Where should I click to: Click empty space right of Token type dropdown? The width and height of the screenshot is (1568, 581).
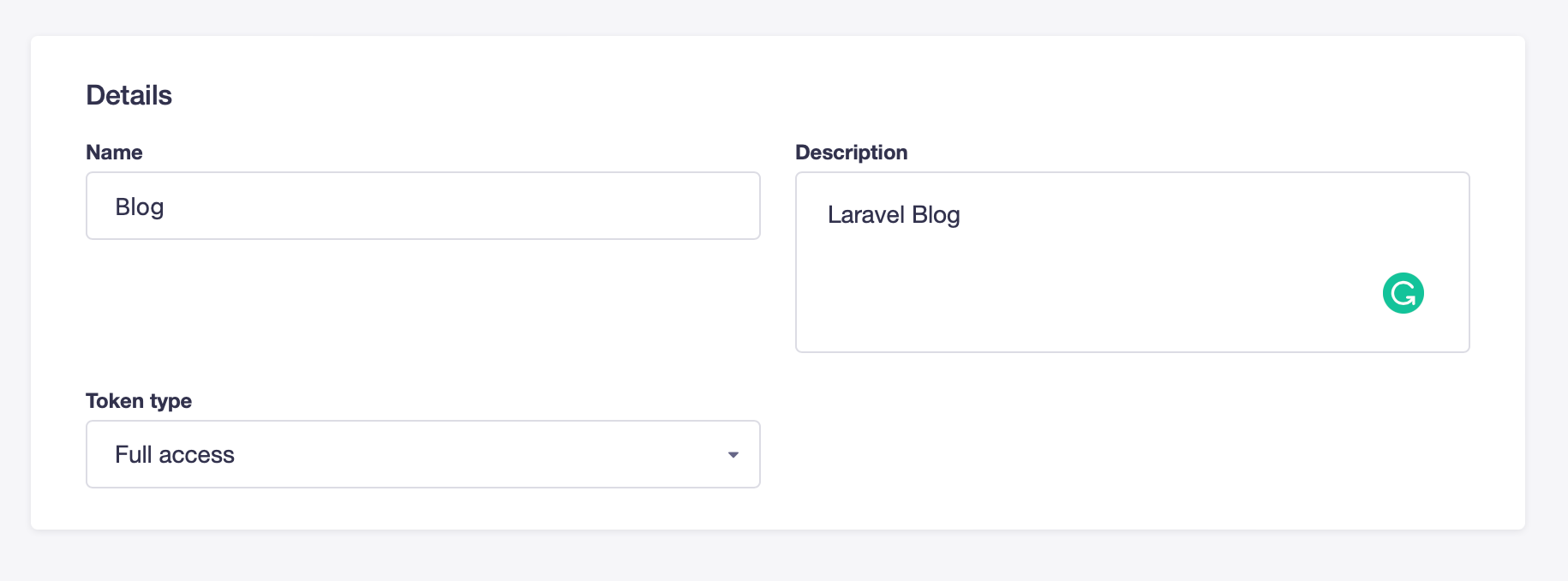(x=1131, y=454)
